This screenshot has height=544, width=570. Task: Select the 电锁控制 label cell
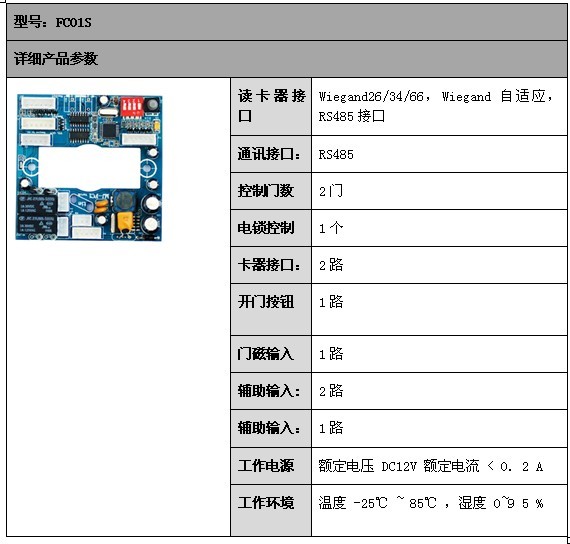(271, 228)
